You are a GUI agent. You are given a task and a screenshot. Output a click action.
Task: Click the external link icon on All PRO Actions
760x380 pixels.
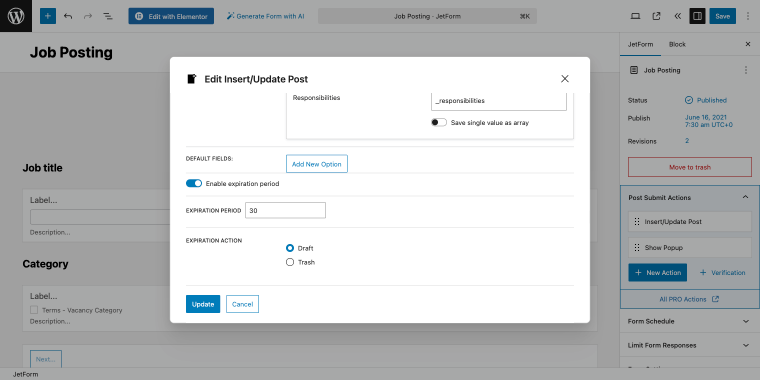[x=715, y=299]
